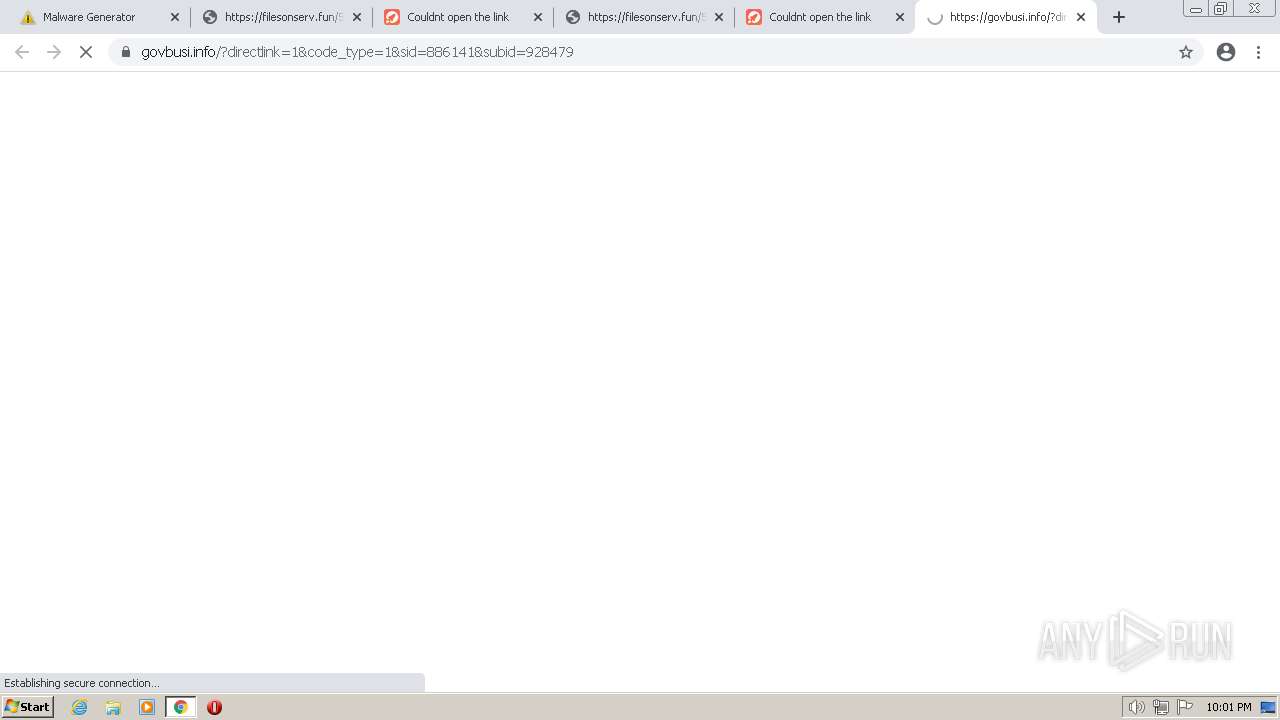The height and width of the screenshot is (720, 1280).
Task: Launch Internet Explorer from taskbar
Action: (x=80, y=707)
